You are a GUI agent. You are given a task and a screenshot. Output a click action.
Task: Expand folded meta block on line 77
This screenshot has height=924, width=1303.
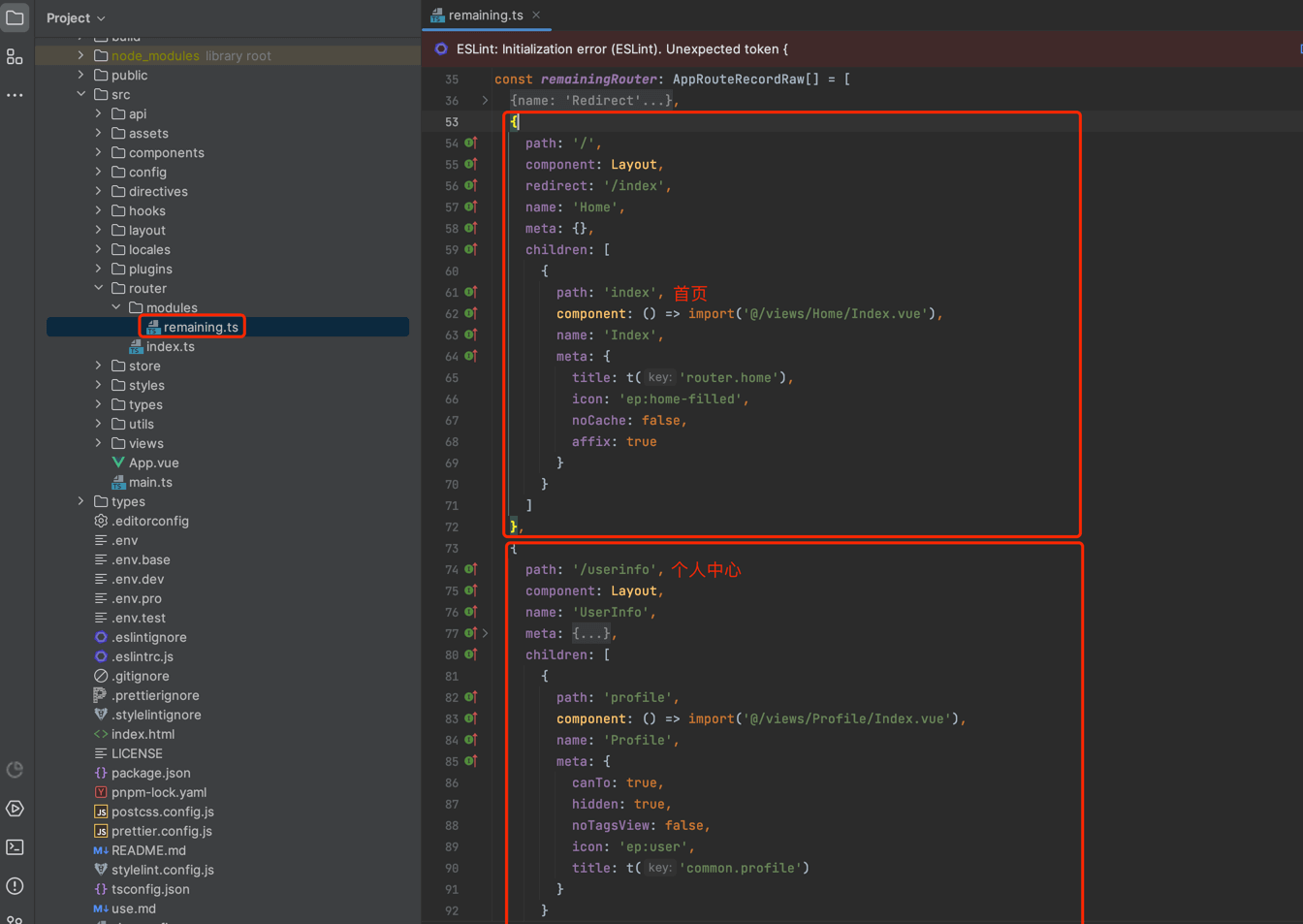tap(486, 633)
